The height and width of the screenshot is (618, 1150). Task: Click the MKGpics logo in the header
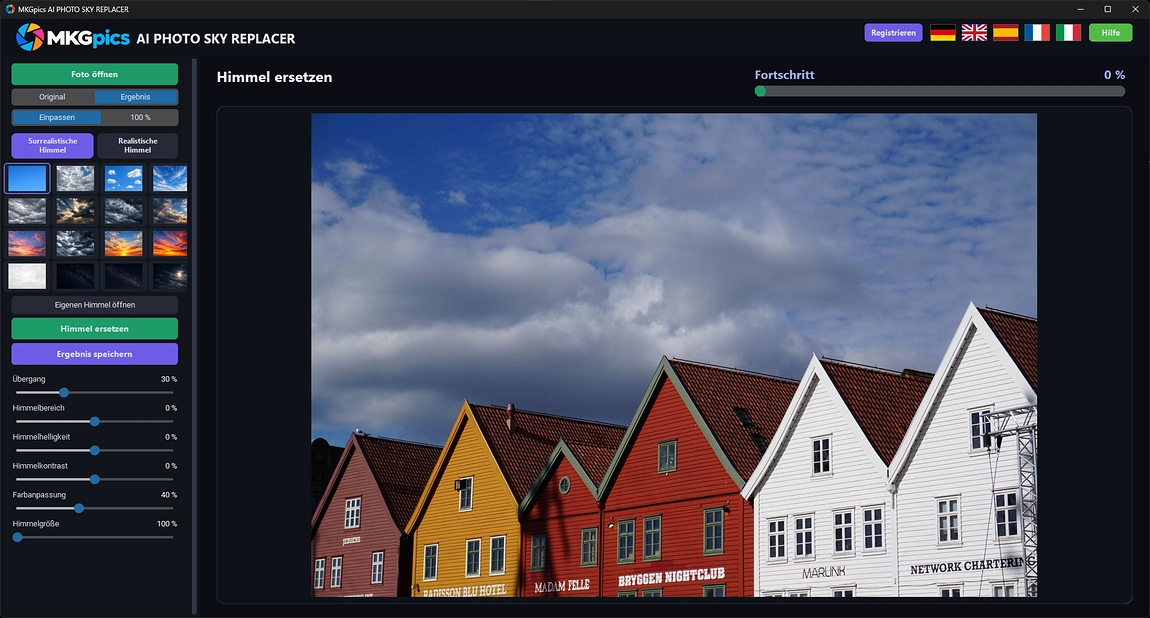tap(73, 37)
